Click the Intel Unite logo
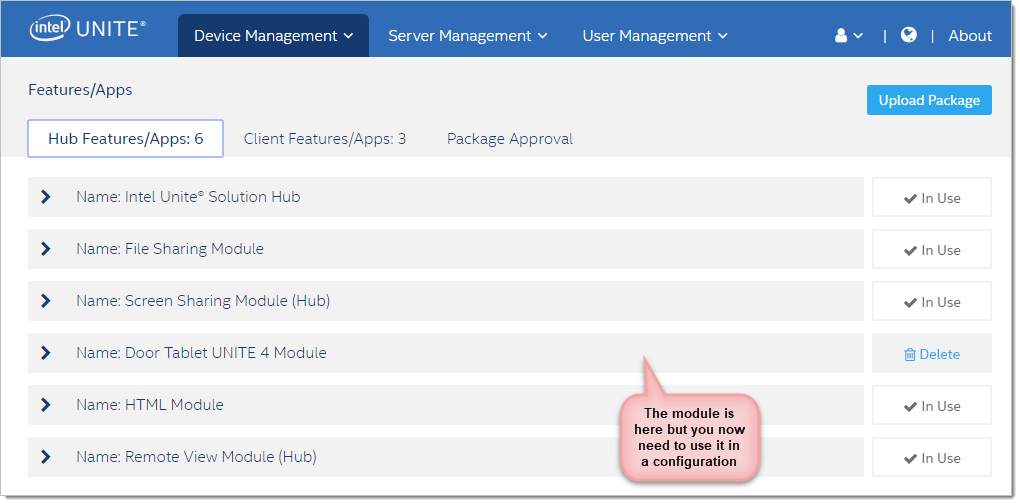1020x504 pixels. tap(87, 29)
